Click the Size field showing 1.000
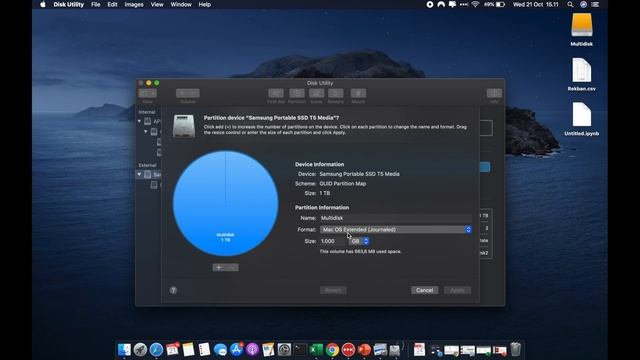The width and height of the screenshot is (640, 360). pos(333,241)
